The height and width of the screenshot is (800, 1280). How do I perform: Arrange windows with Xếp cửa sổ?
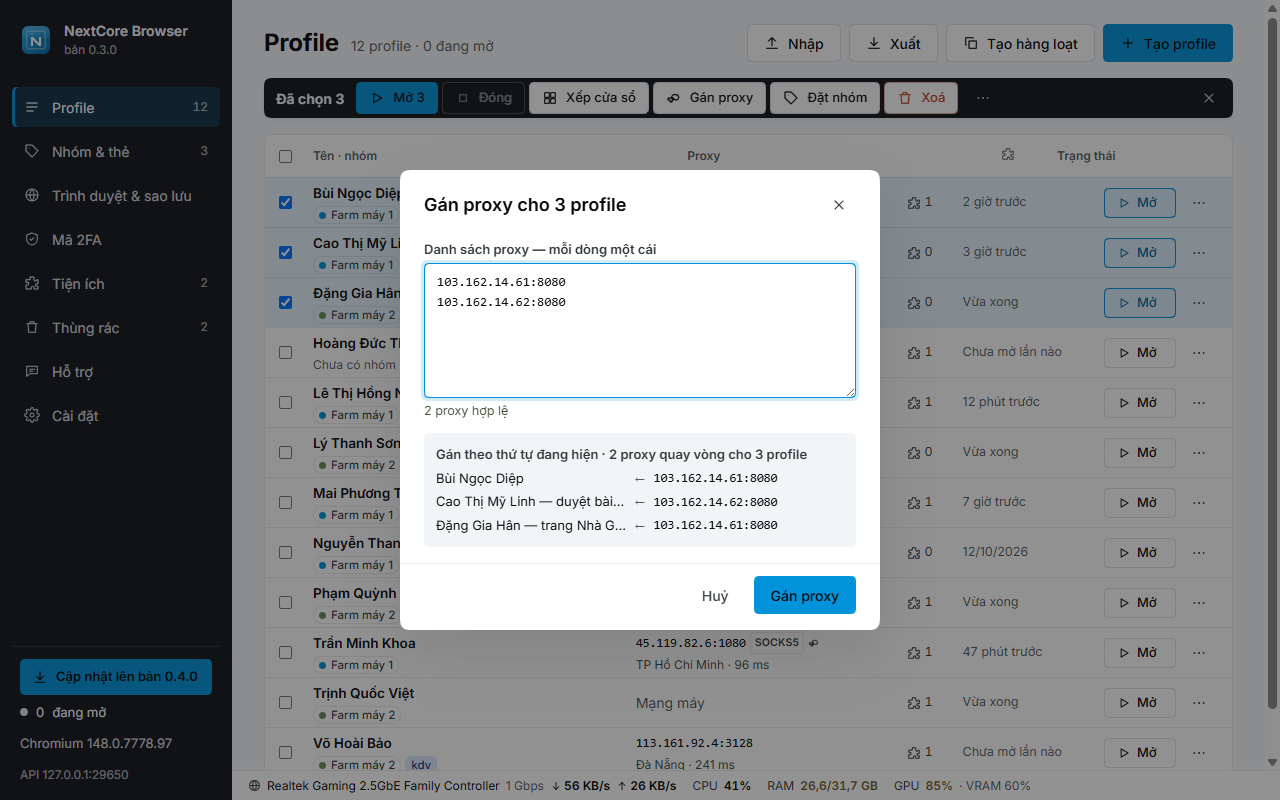coord(589,98)
